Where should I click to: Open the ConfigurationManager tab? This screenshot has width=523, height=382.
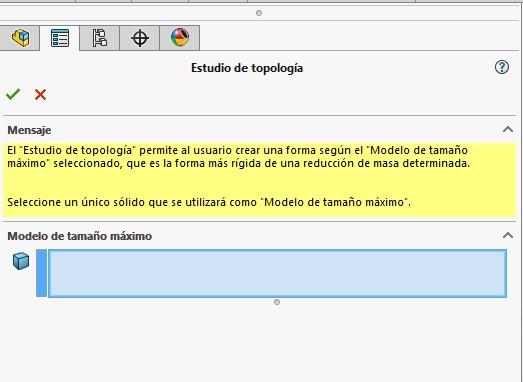[99, 38]
